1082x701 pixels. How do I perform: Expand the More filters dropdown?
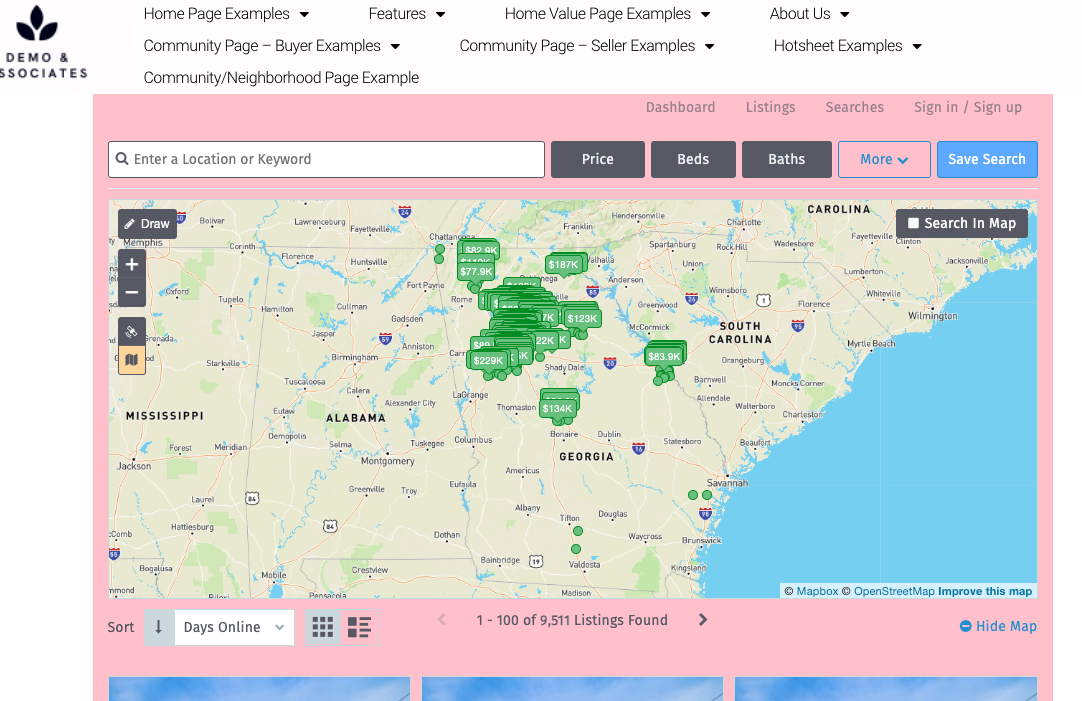pos(884,159)
